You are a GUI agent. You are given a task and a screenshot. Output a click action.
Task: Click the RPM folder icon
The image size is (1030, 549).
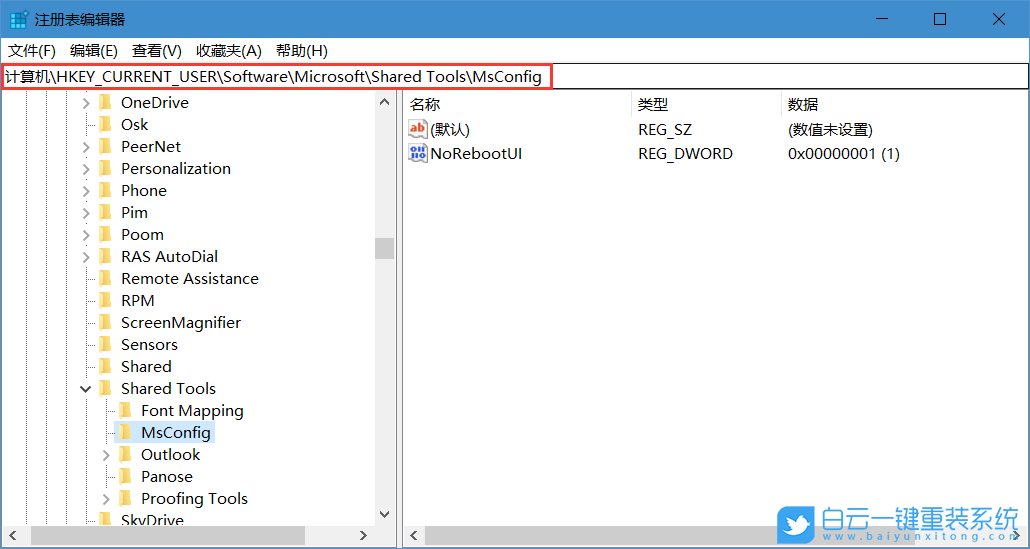tap(105, 301)
